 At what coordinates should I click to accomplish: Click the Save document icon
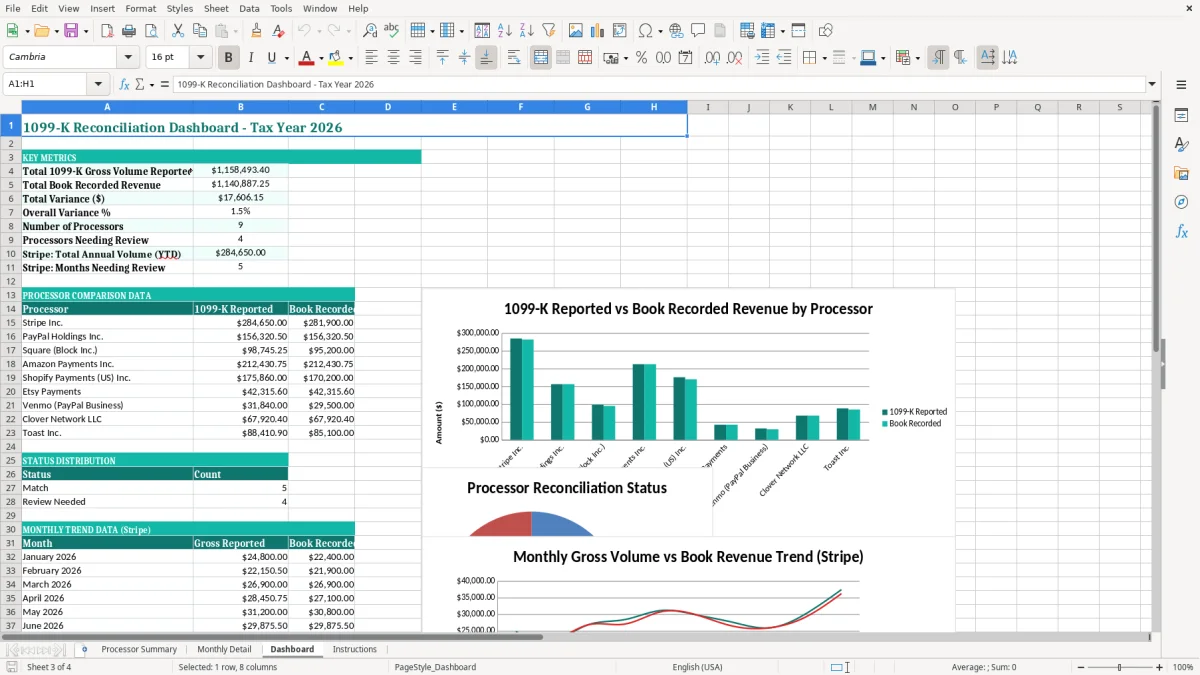pyautogui.click(x=72, y=31)
